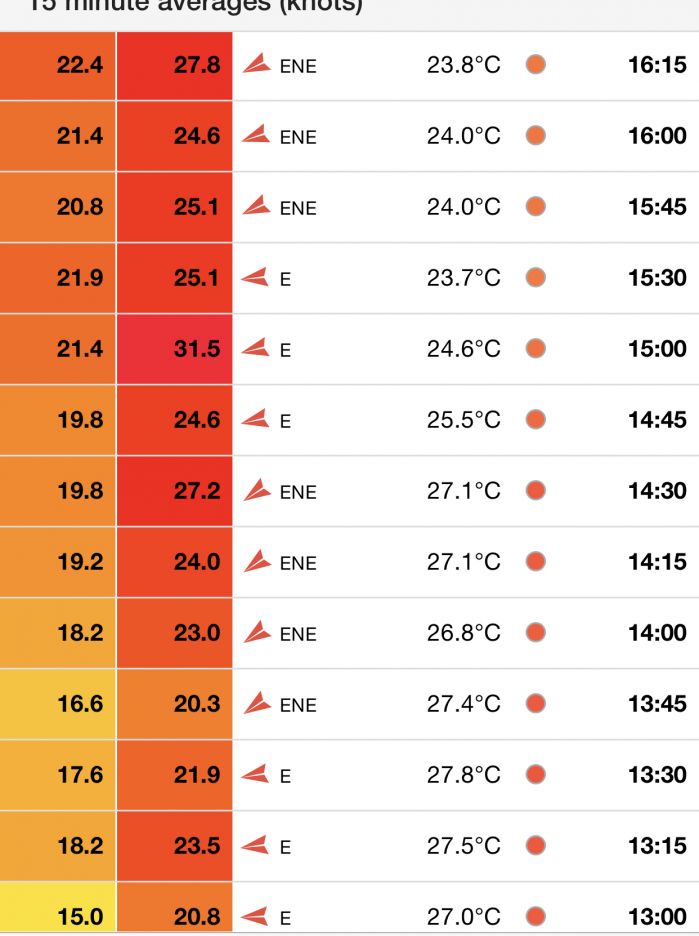699x936 pixels.
Task: Click the wind direction arrow icon at 16:15
Action: [257, 65]
